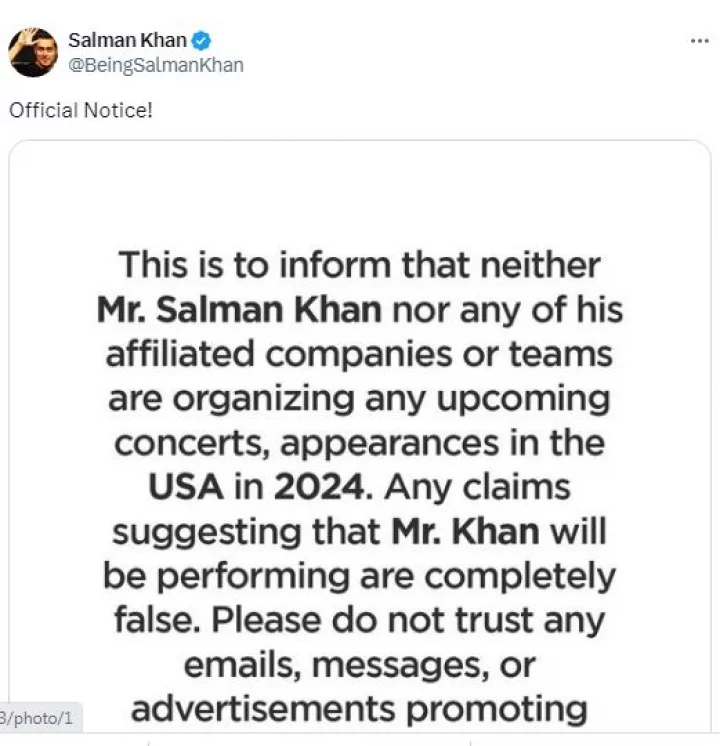Viewport: 720px width, 746px height.
Task: Click the line "are organizing any upcoming"
Action: click(x=360, y=398)
